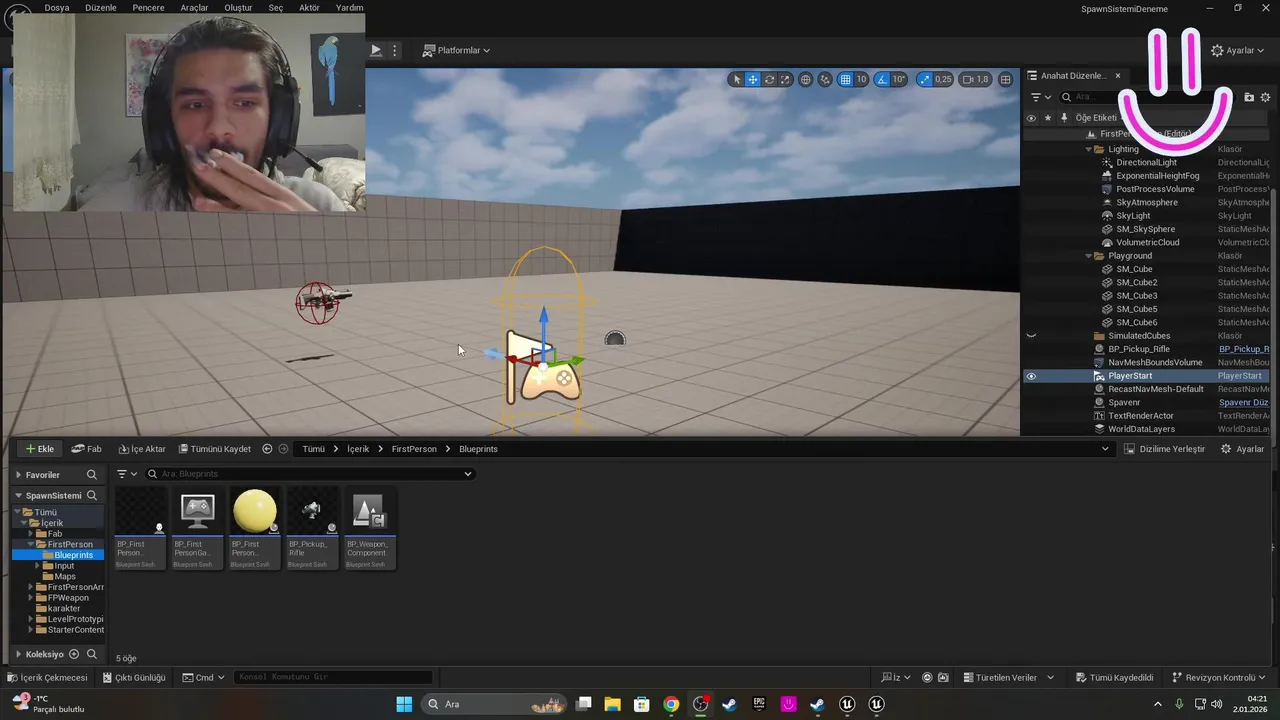Image resolution: width=1280 pixels, height=720 pixels.
Task: Select SM_SkySphere in the Outliner
Action: click(1146, 229)
